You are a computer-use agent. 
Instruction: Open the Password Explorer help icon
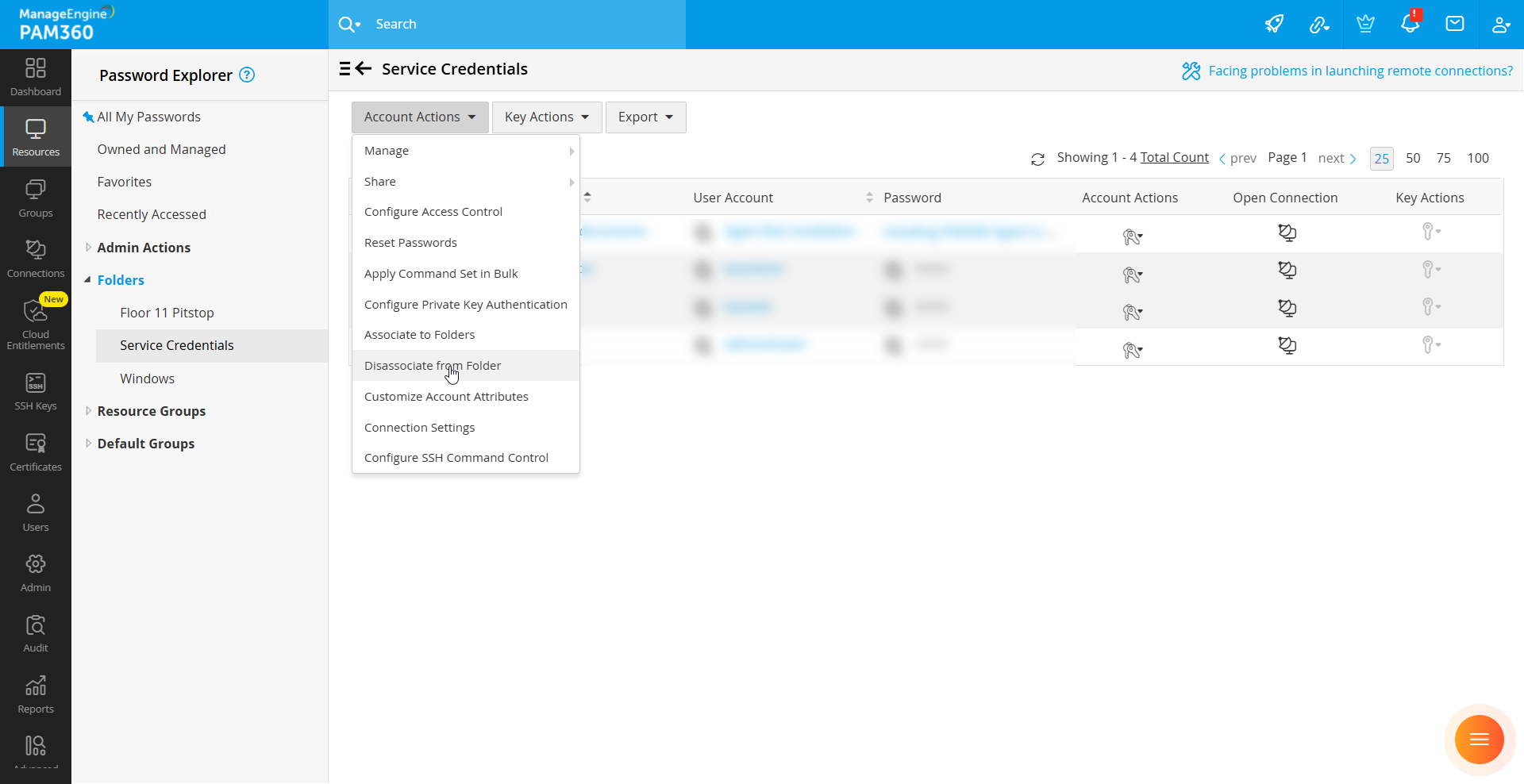pos(248,75)
